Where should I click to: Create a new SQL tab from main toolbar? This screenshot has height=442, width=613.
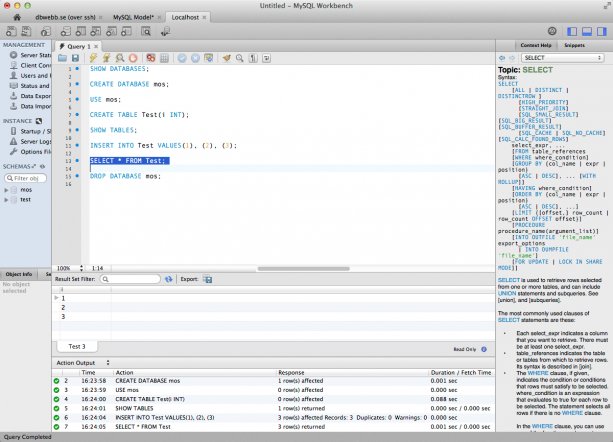pyautogui.click(x=11, y=31)
